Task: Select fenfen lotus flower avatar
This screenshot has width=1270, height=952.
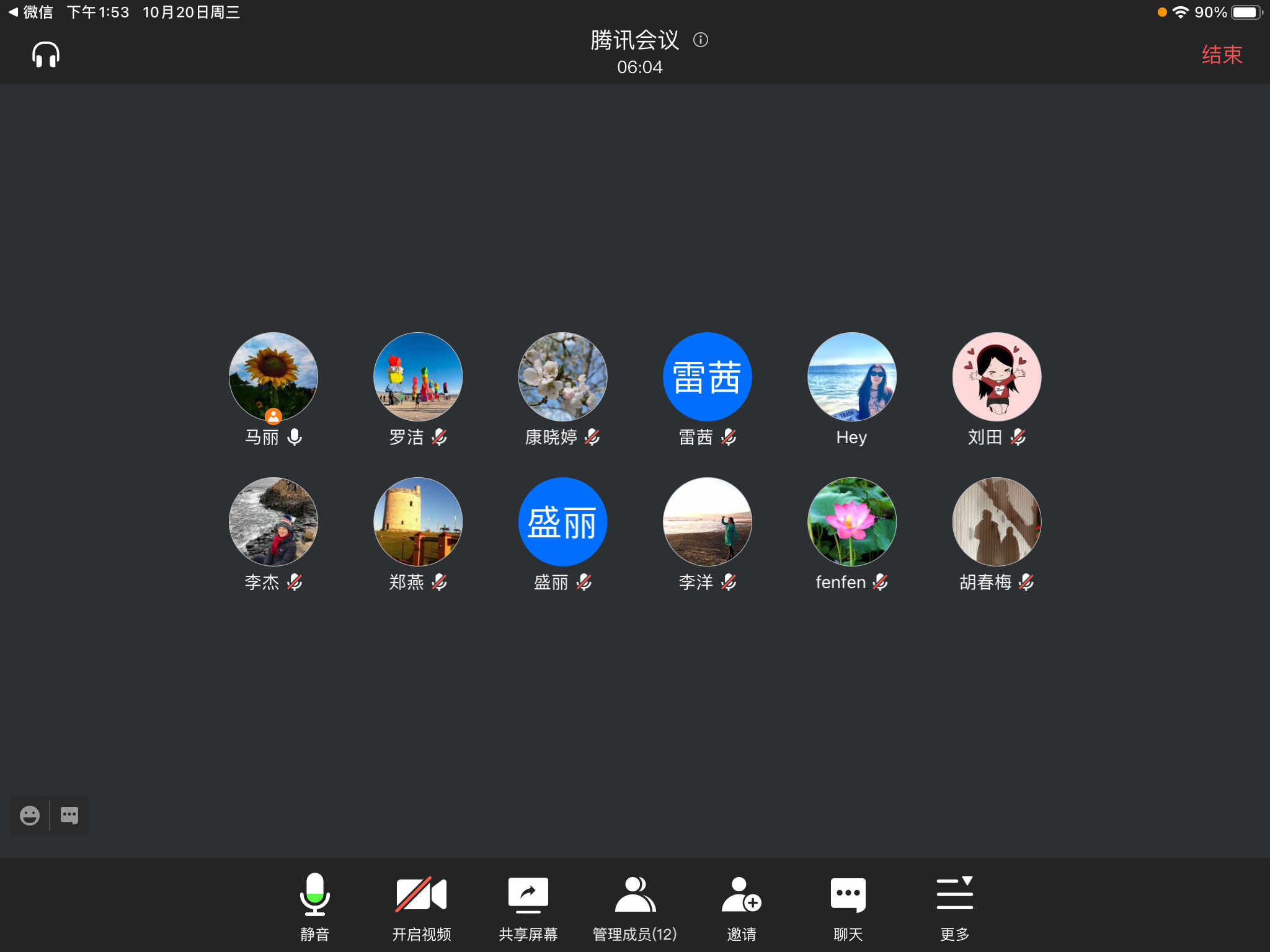Action: 851,521
